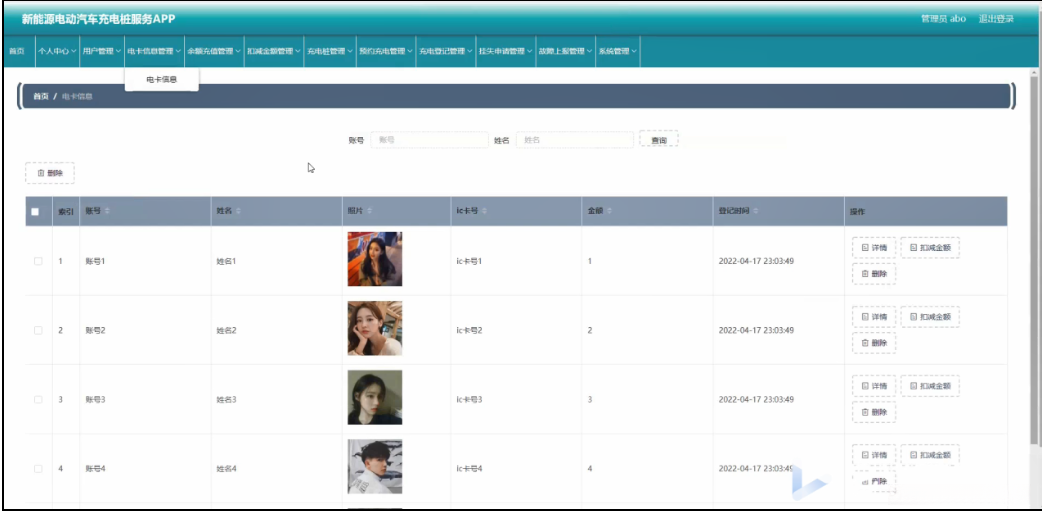Check the checkbox for row 账号3
This screenshot has height=514, width=1042.
(38, 399)
